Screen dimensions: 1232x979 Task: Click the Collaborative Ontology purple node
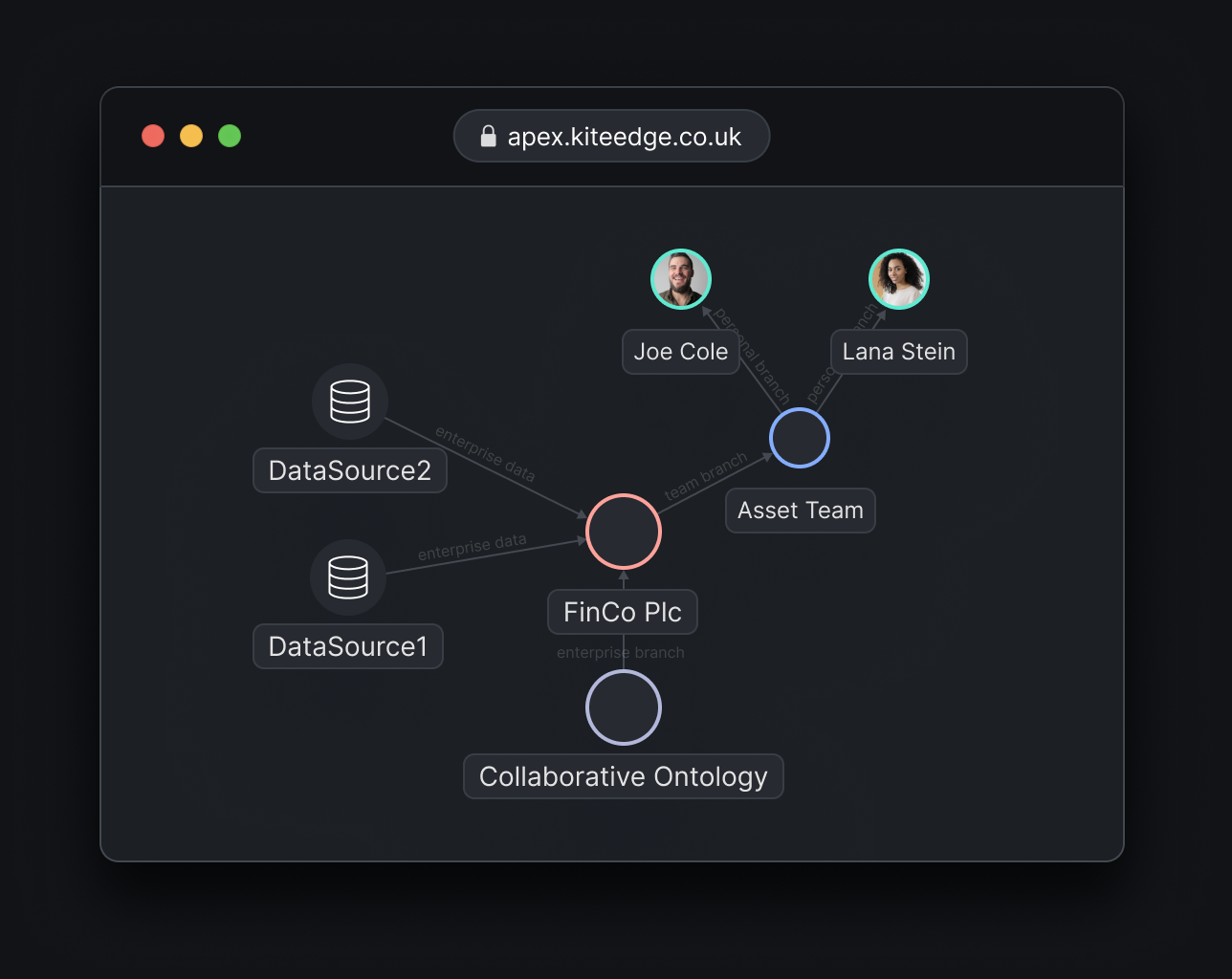click(623, 707)
